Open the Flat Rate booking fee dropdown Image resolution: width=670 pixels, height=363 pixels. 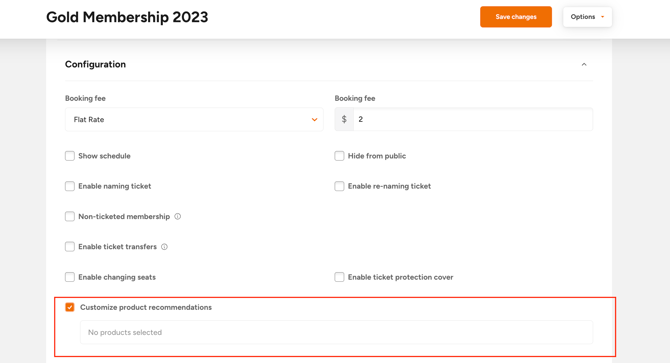(x=194, y=120)
